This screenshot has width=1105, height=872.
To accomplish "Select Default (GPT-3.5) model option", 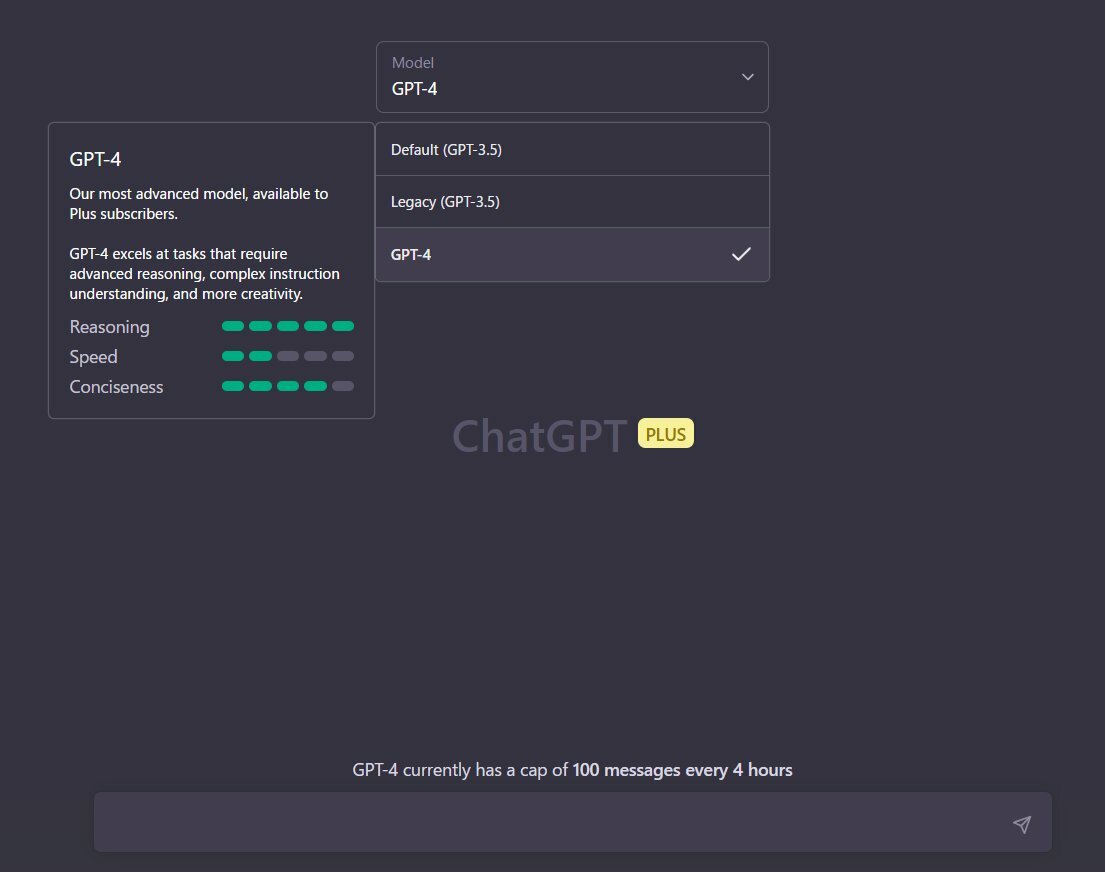I will pyautogui.click(x=572, y=149).
